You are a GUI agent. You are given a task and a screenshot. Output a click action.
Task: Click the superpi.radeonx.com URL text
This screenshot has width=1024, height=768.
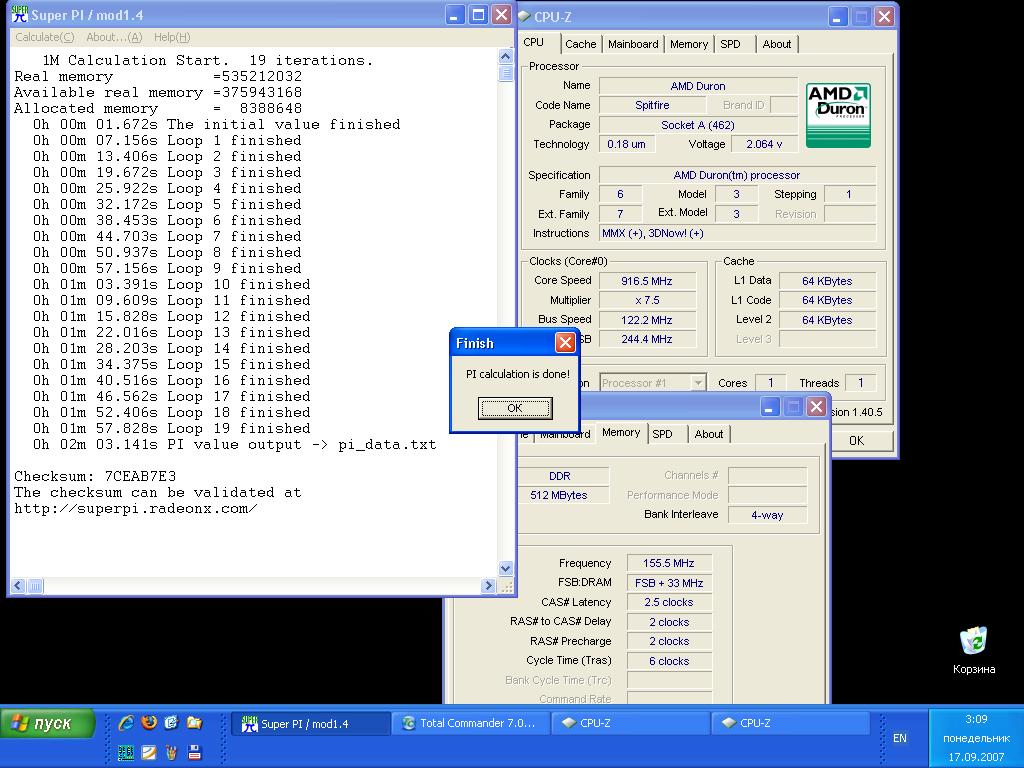(x=136, y=508)
